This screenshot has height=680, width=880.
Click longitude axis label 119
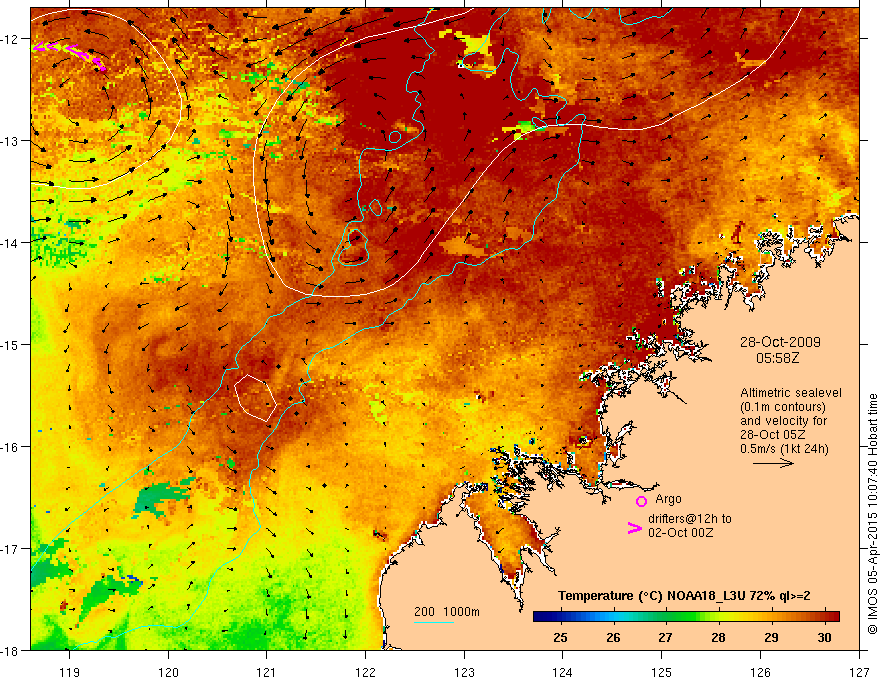pyautogui.click(x=69, y=672)
